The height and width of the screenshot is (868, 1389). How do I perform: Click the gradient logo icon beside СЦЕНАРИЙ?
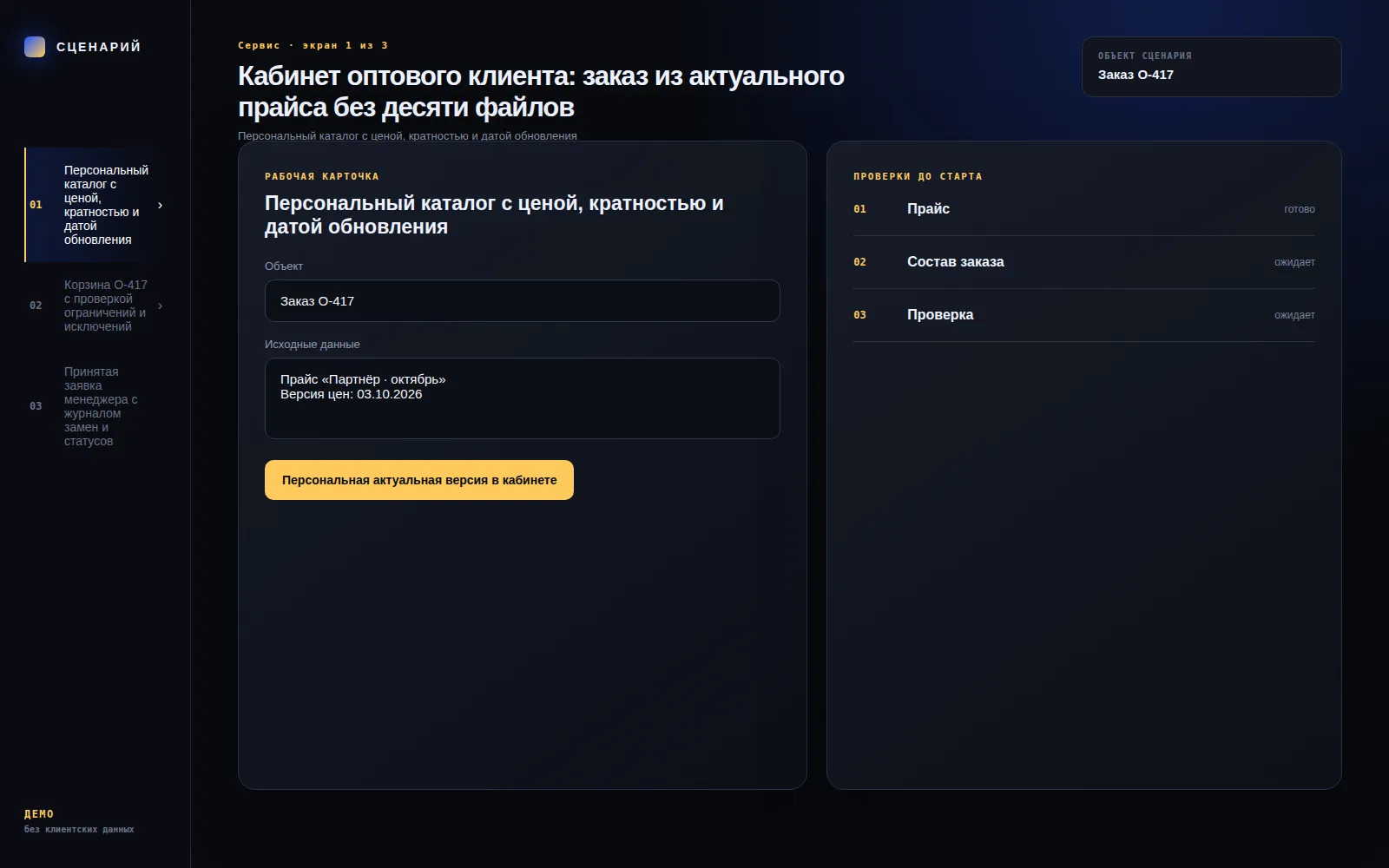coord(35,47)
